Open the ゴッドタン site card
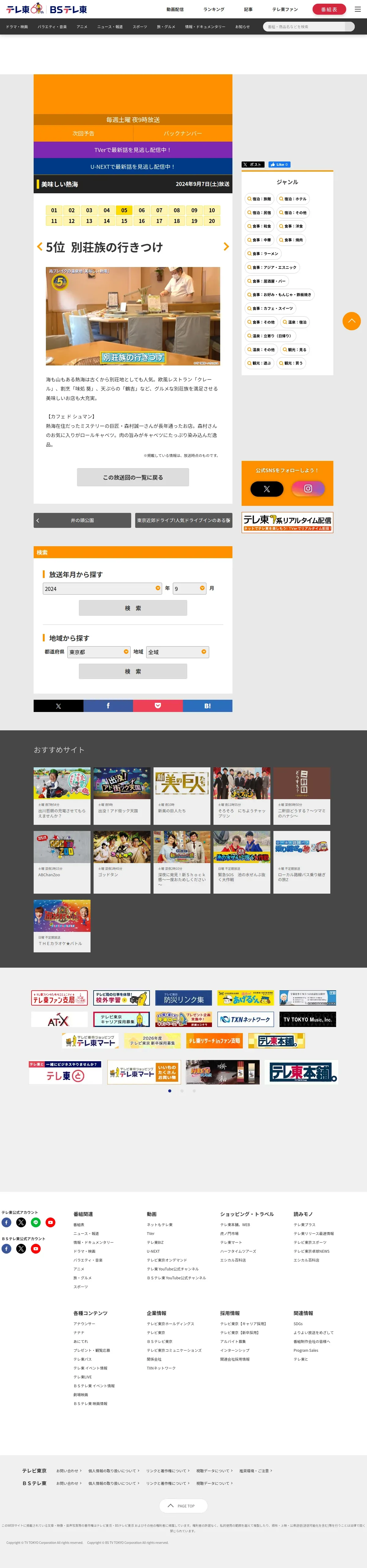This screenshot has height=1568, width=367. click(x=122, y=862)
